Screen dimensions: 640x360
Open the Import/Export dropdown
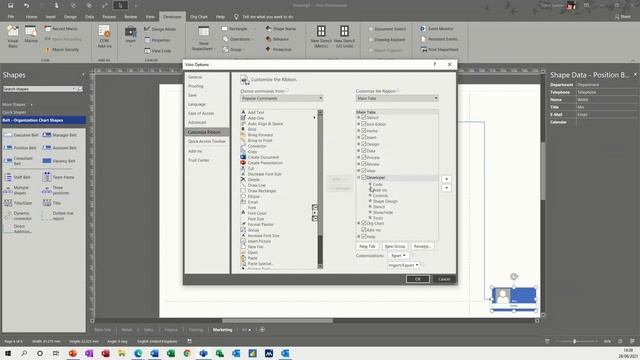pos(403,265)
